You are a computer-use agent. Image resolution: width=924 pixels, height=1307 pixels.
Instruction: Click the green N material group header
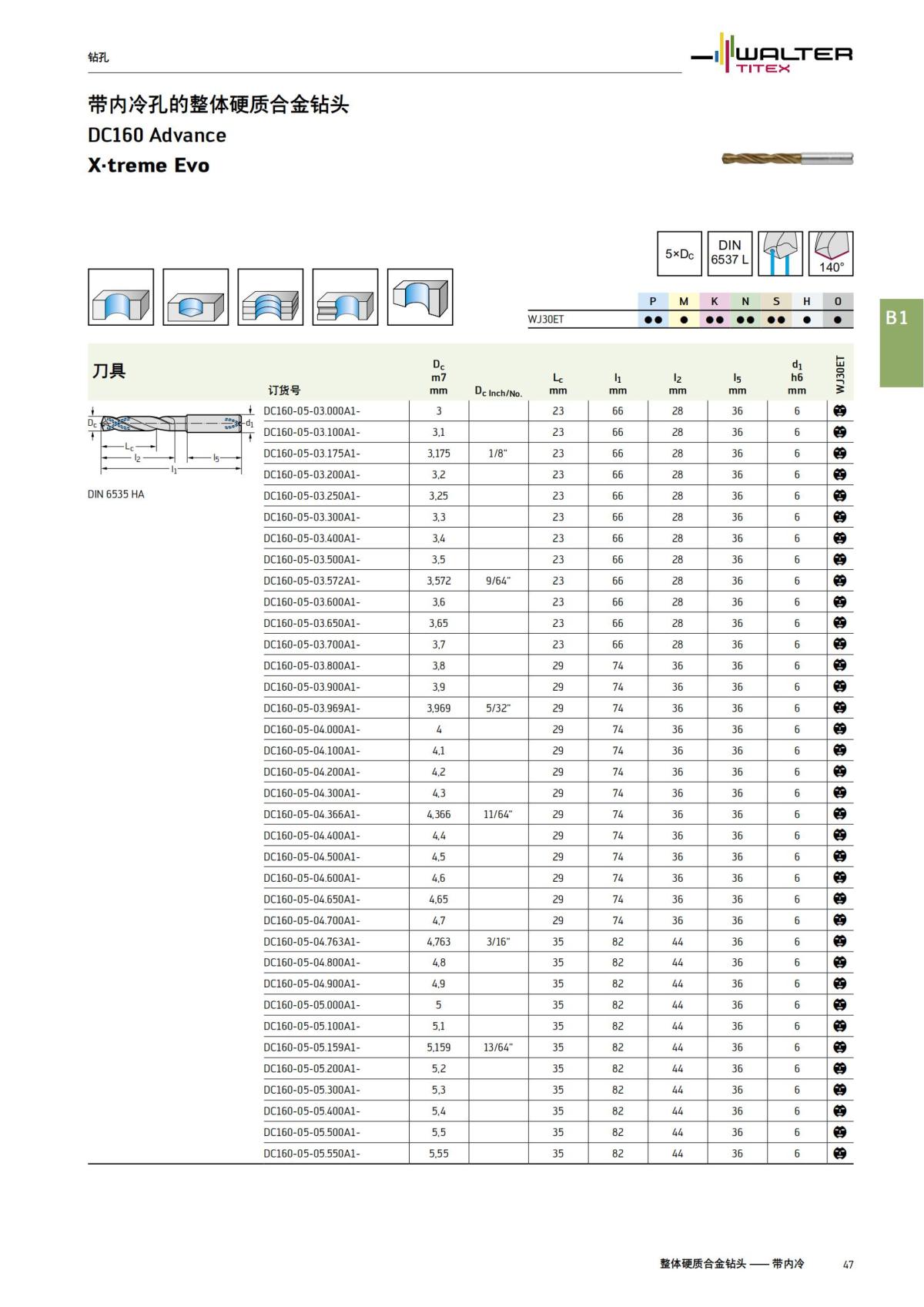745,301
